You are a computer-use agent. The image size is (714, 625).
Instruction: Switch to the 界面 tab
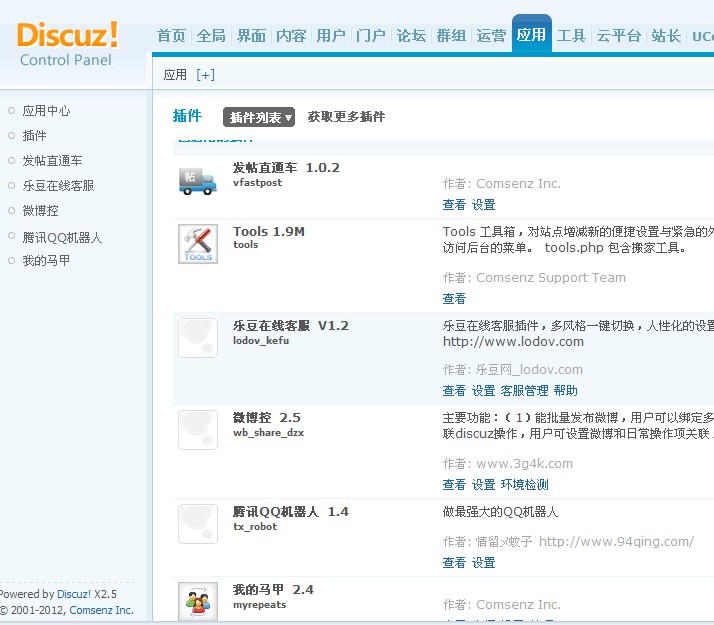[251, 36]
